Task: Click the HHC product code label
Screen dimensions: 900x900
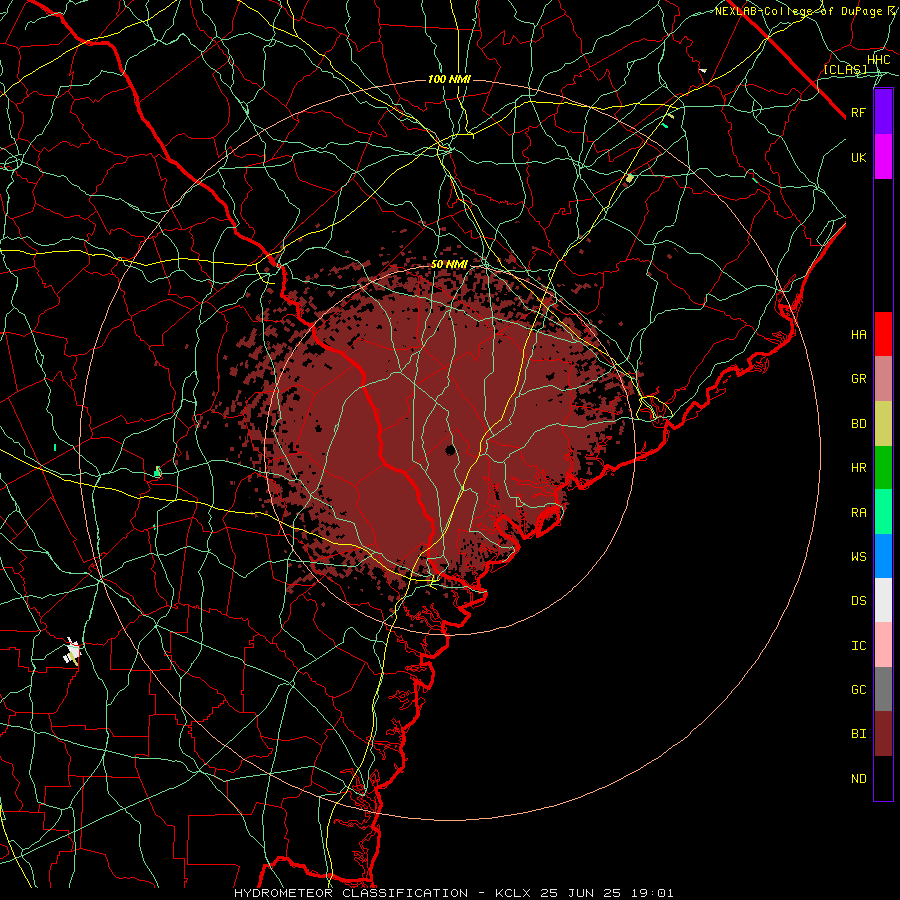Action: [878, 60]
